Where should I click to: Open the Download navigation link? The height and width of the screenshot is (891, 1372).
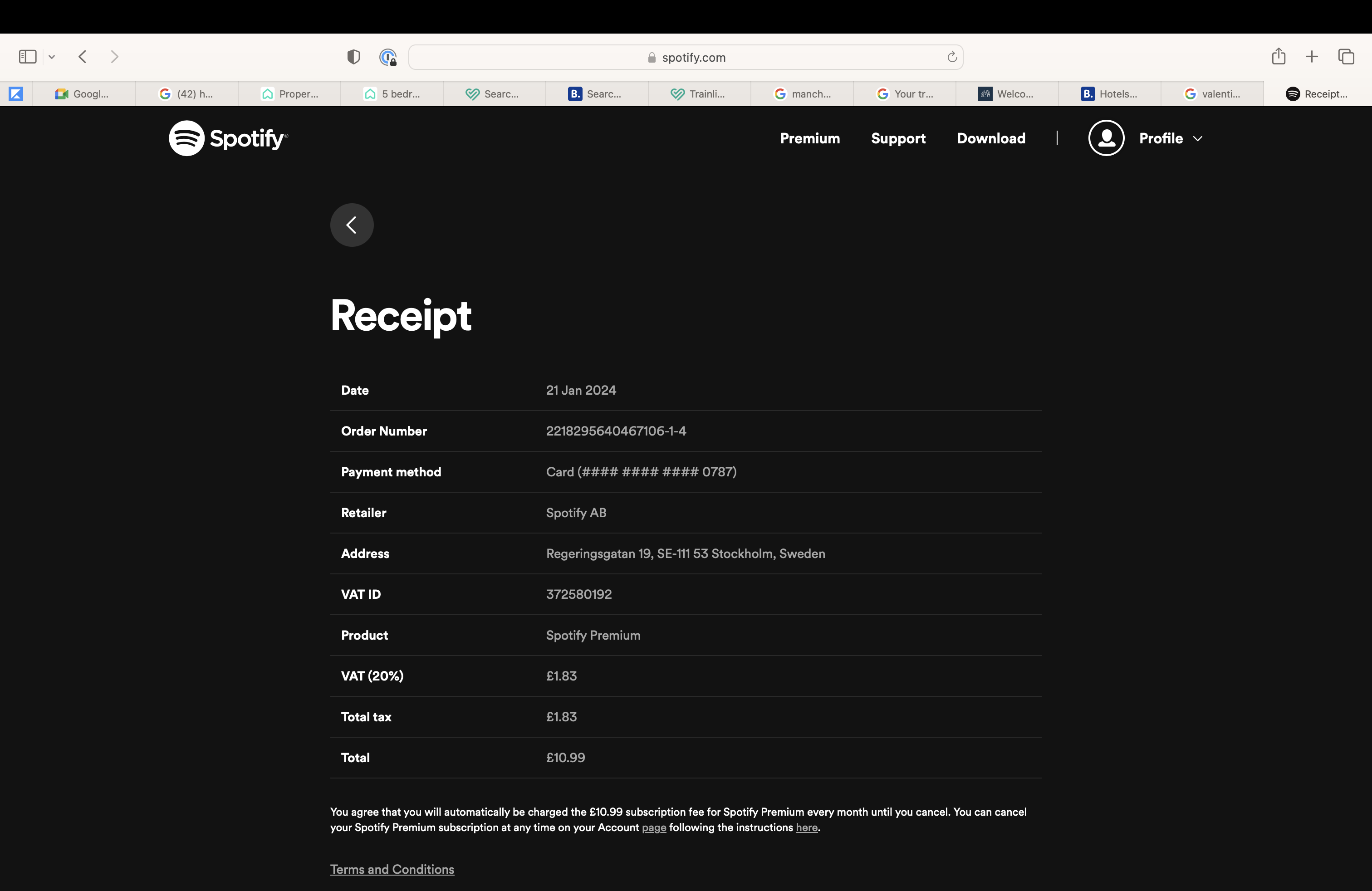pyautogui.click(x=991, y=138)
